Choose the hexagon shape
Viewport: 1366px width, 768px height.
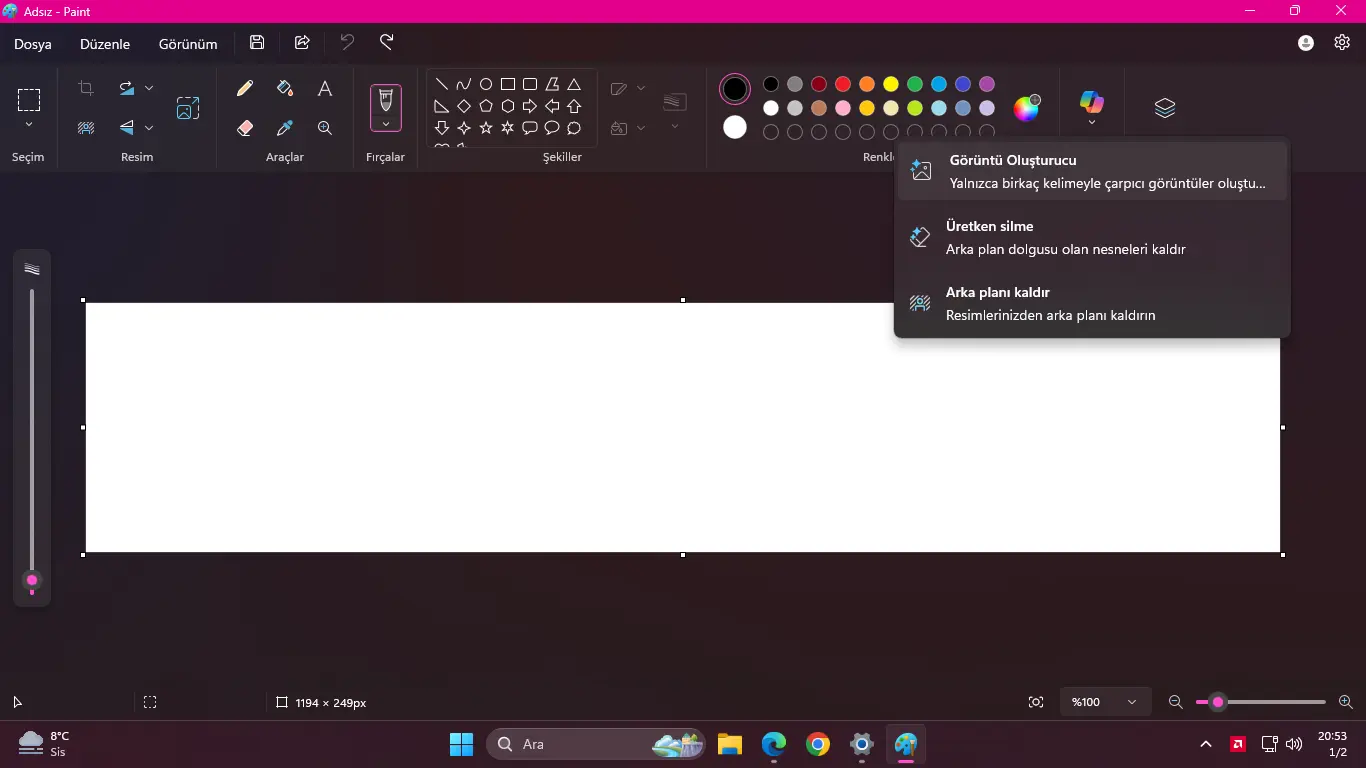click(x=508, y=106)
